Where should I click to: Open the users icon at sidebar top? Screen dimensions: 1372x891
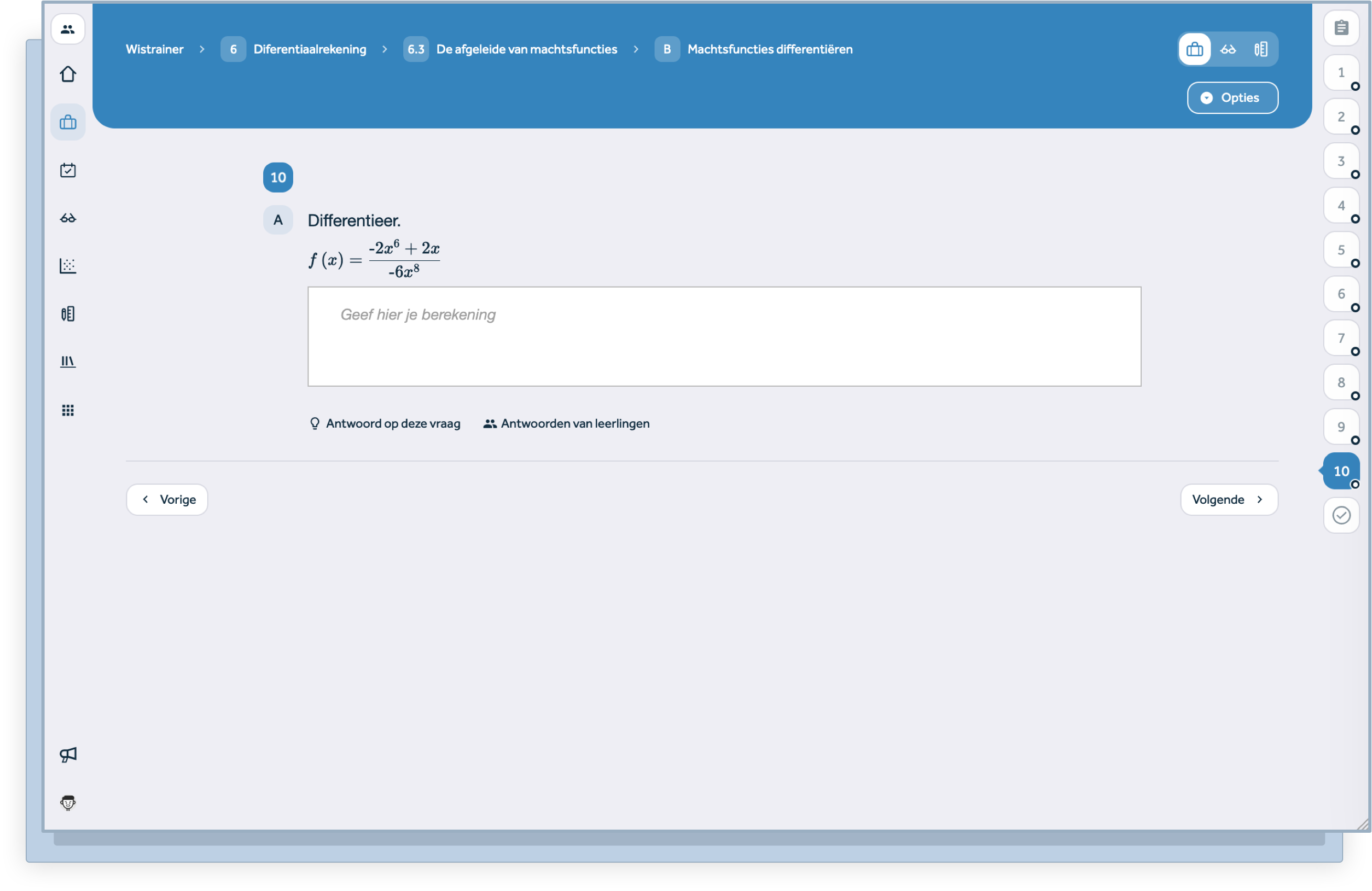pos(68,29)
